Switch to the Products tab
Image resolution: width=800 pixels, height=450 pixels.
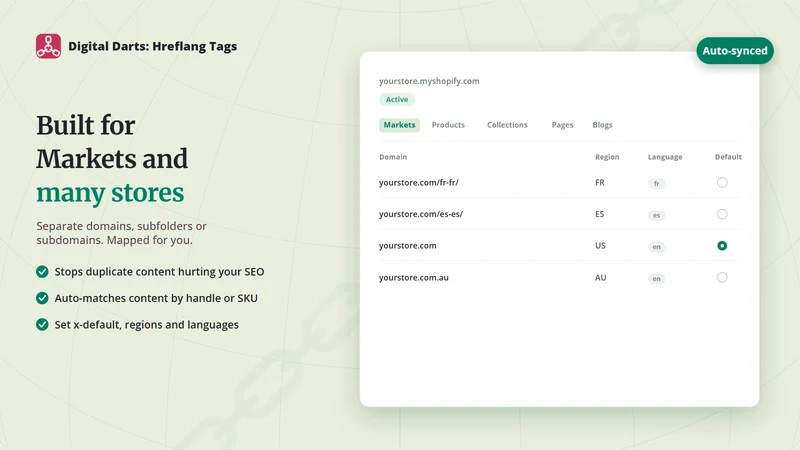pos(448,125)
